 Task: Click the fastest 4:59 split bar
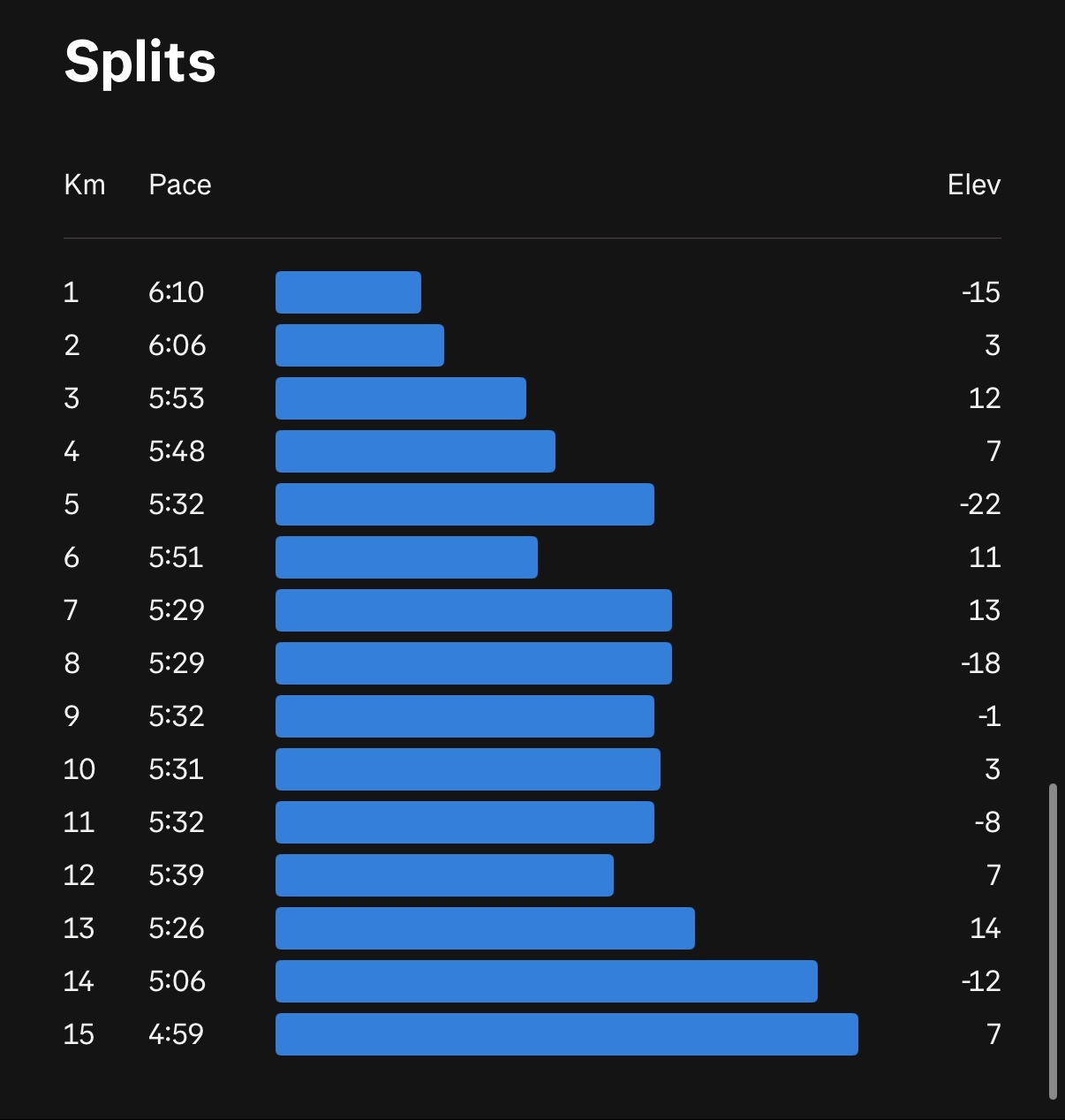tap(567, 1034)
